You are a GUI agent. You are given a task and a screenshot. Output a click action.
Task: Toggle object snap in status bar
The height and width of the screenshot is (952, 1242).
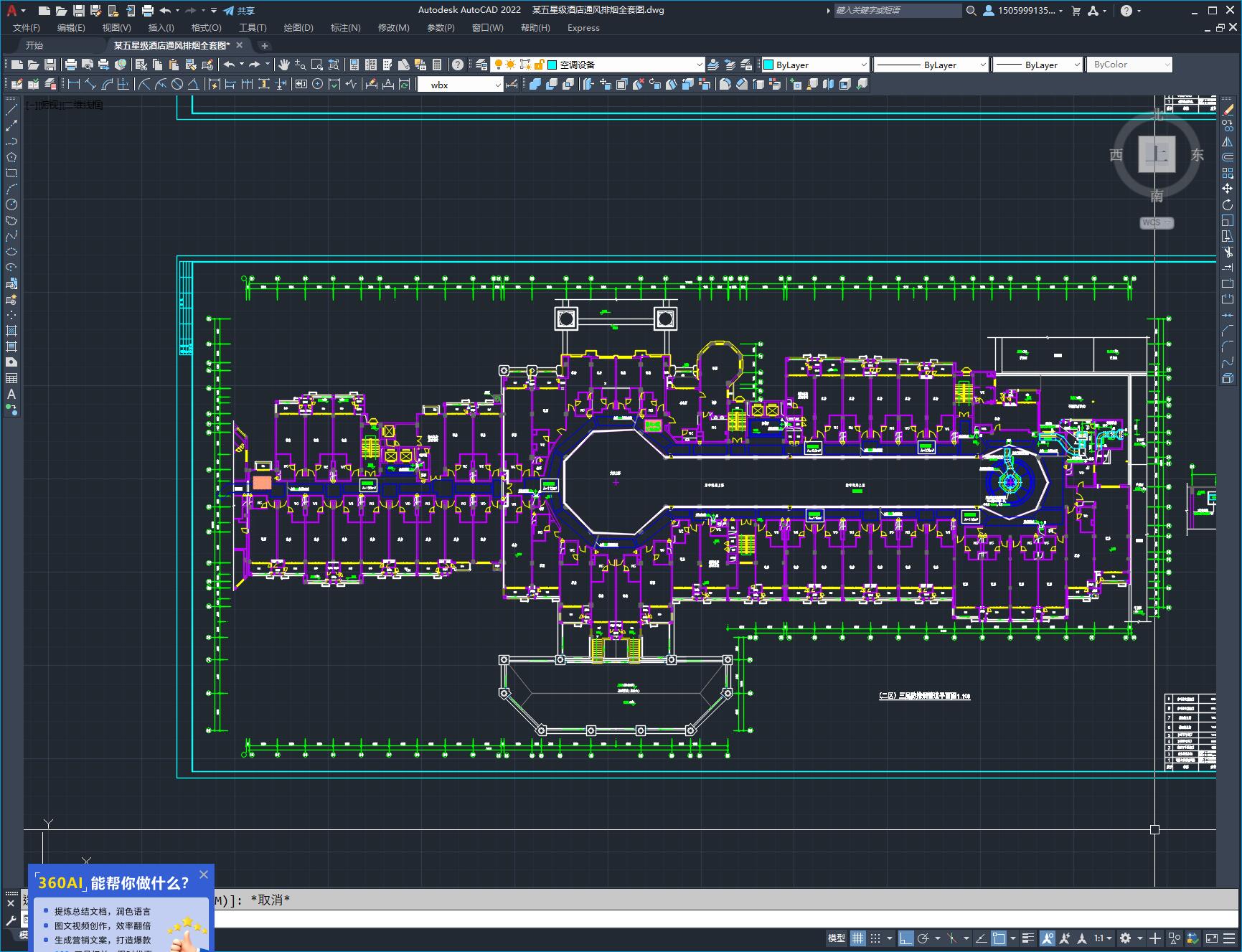[999, 938]
